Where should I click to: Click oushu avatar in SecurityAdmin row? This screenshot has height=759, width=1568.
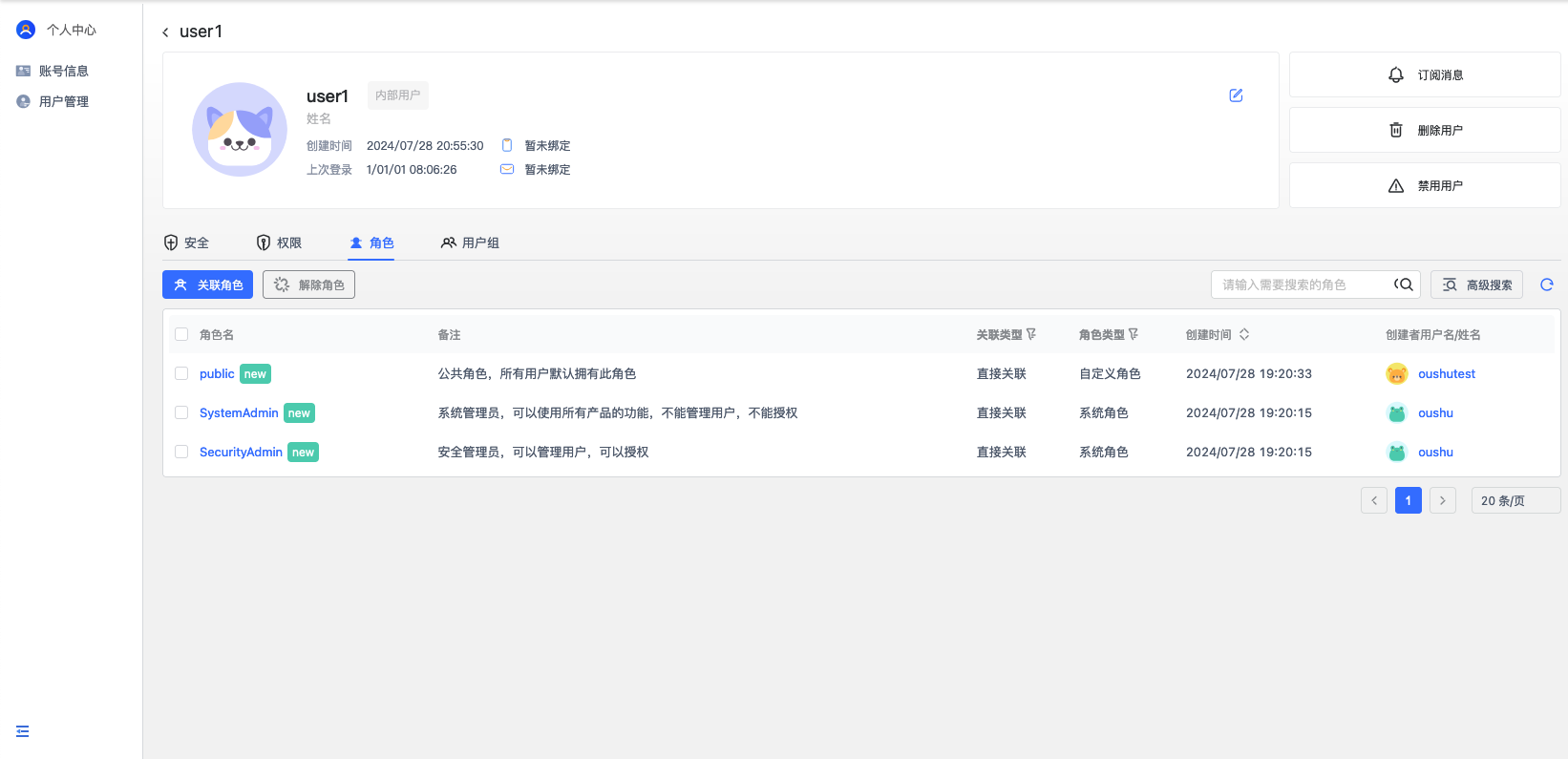(1397, 453)
